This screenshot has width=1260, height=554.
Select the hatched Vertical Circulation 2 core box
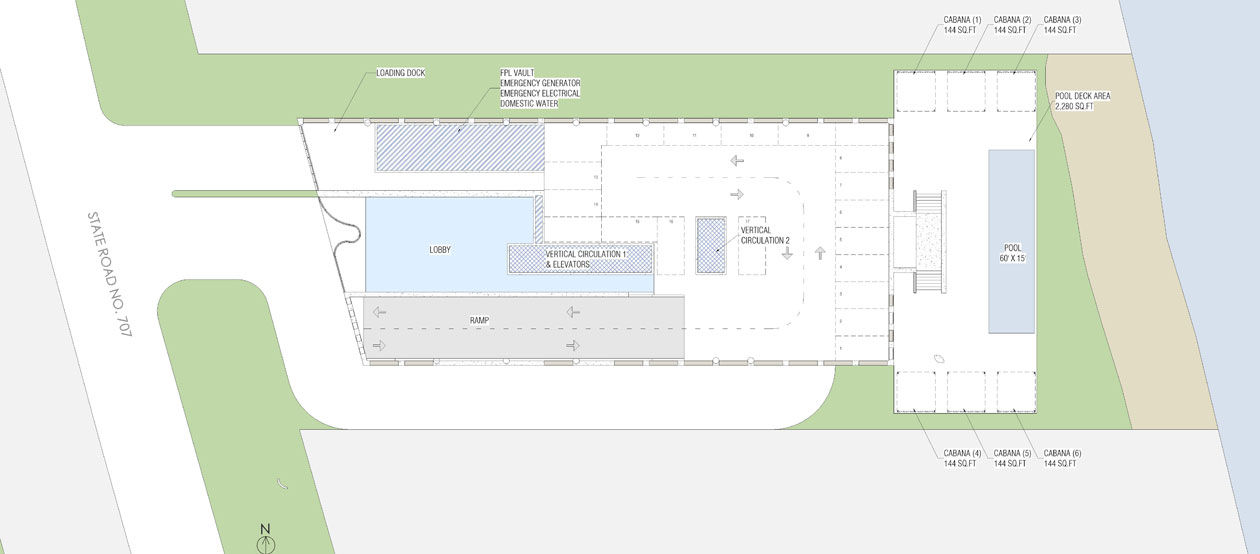pyautogui.click(x=711, y=244)
